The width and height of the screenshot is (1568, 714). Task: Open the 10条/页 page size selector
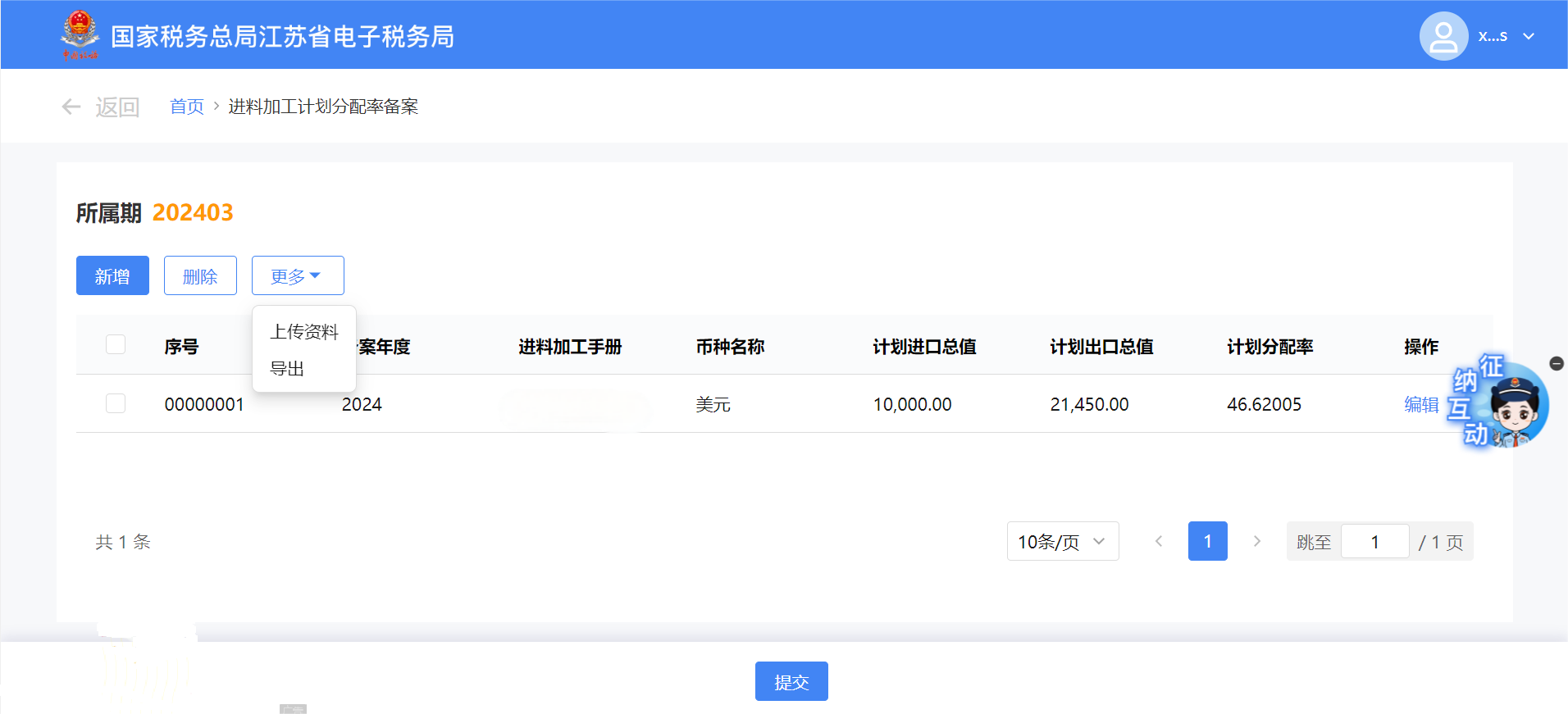pos(1062,541)
